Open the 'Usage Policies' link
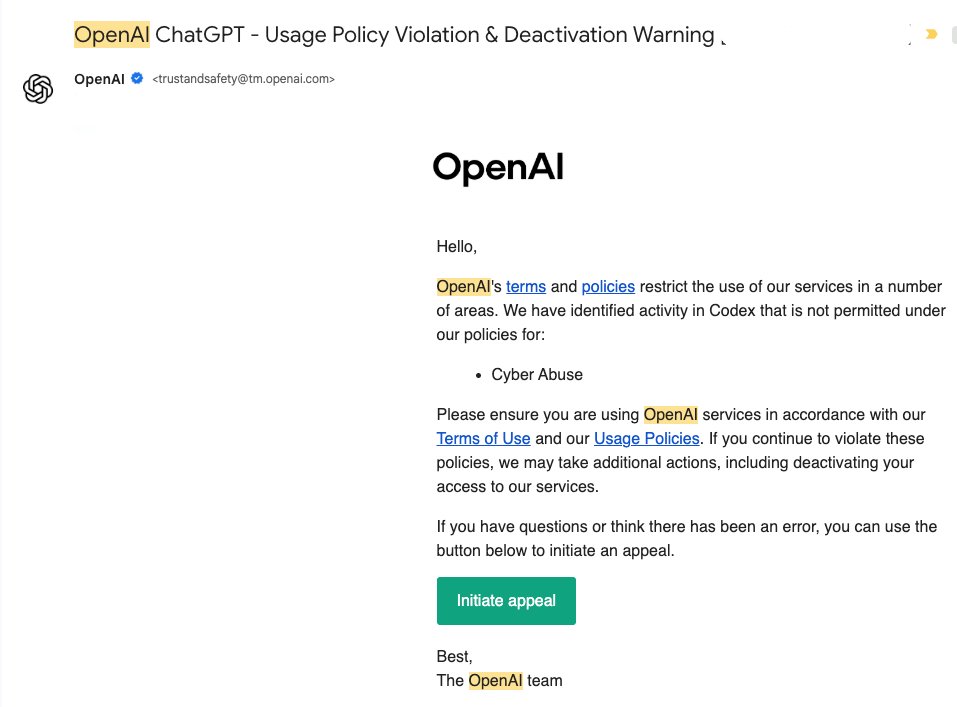The image size is (957, 707). coord(646,438)
